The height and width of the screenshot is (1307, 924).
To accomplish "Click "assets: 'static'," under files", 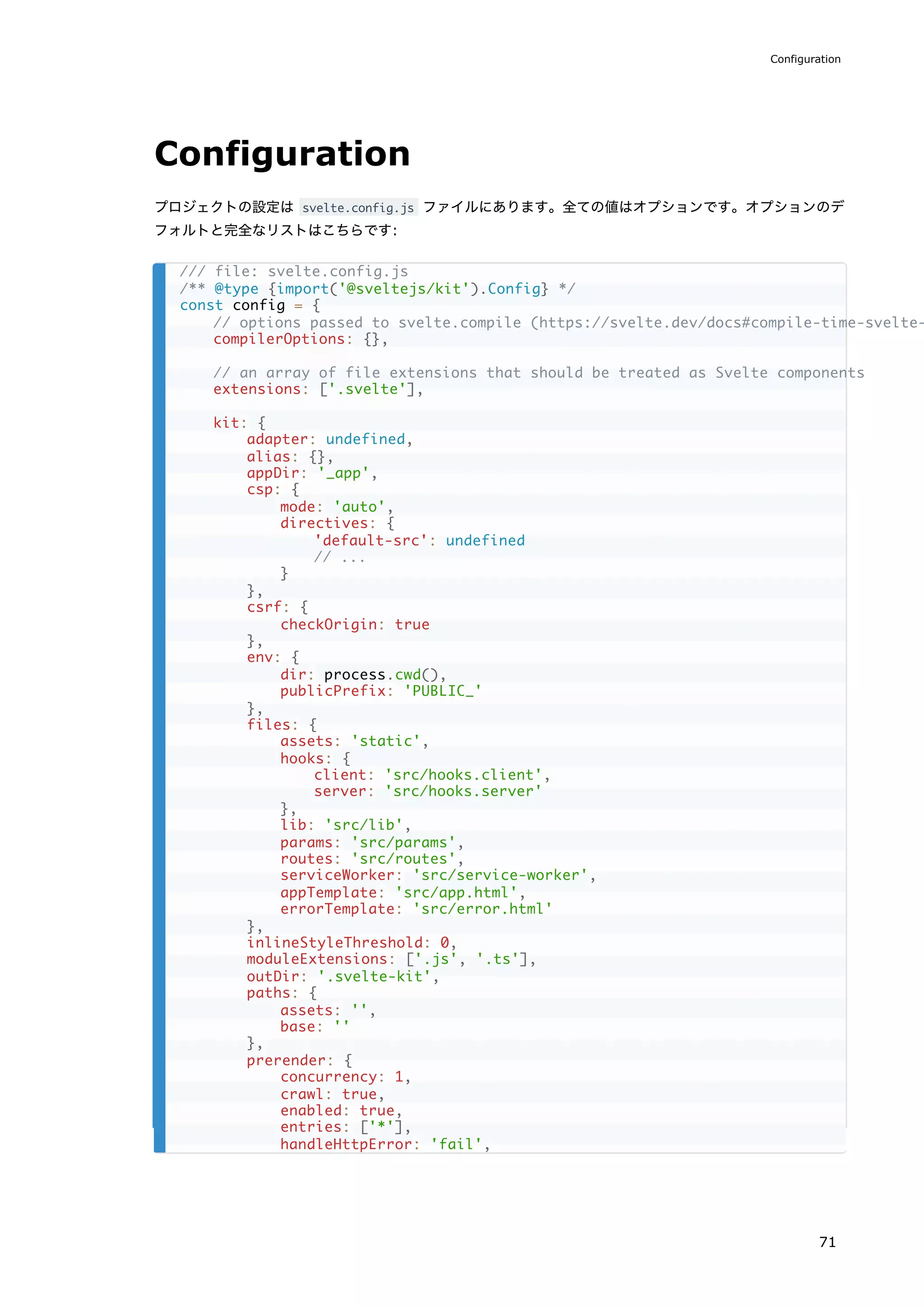I will 355,741.
